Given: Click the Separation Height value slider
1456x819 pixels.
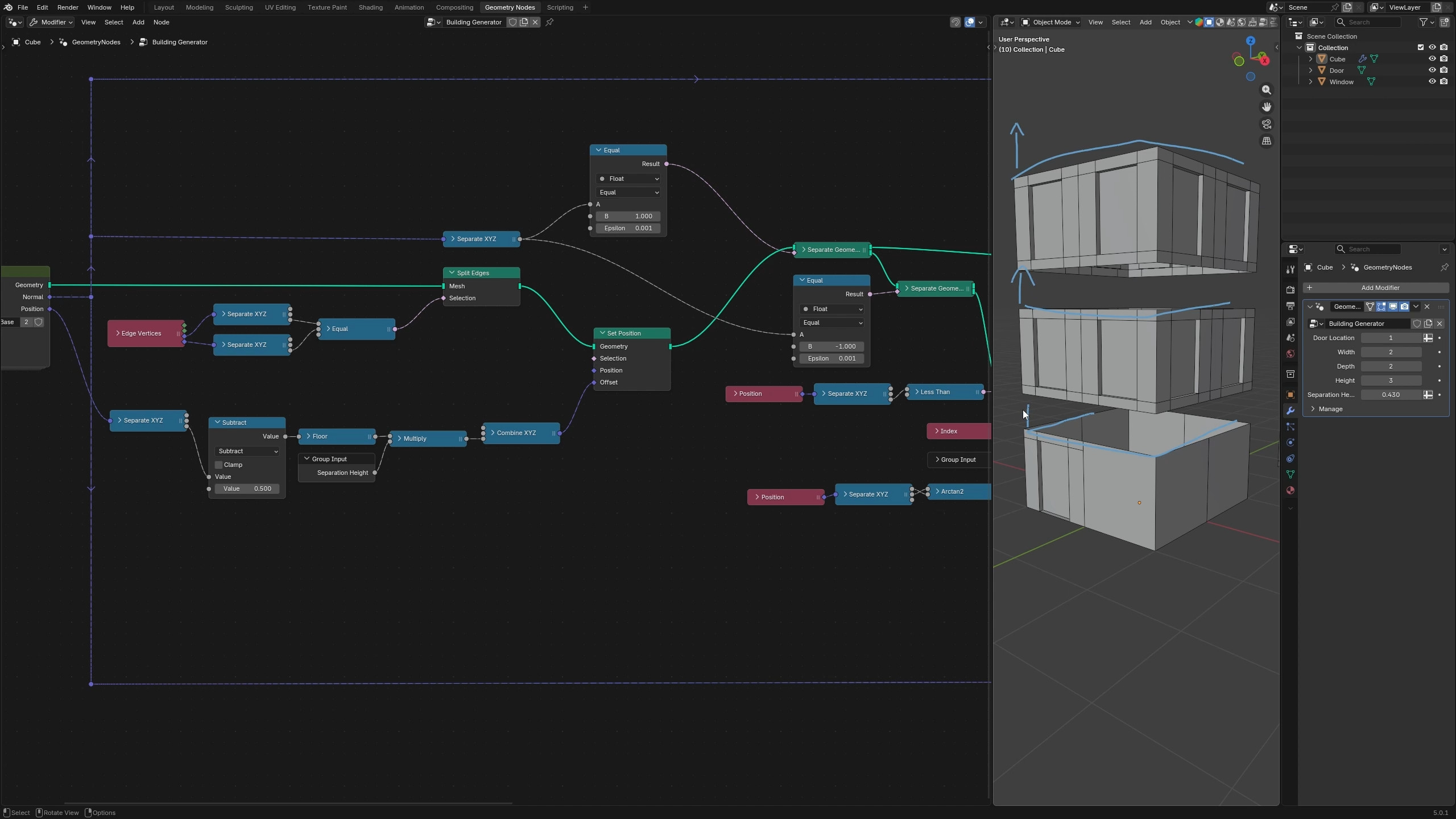Looking at the screenshot, I should click(x=1391, y=395).
